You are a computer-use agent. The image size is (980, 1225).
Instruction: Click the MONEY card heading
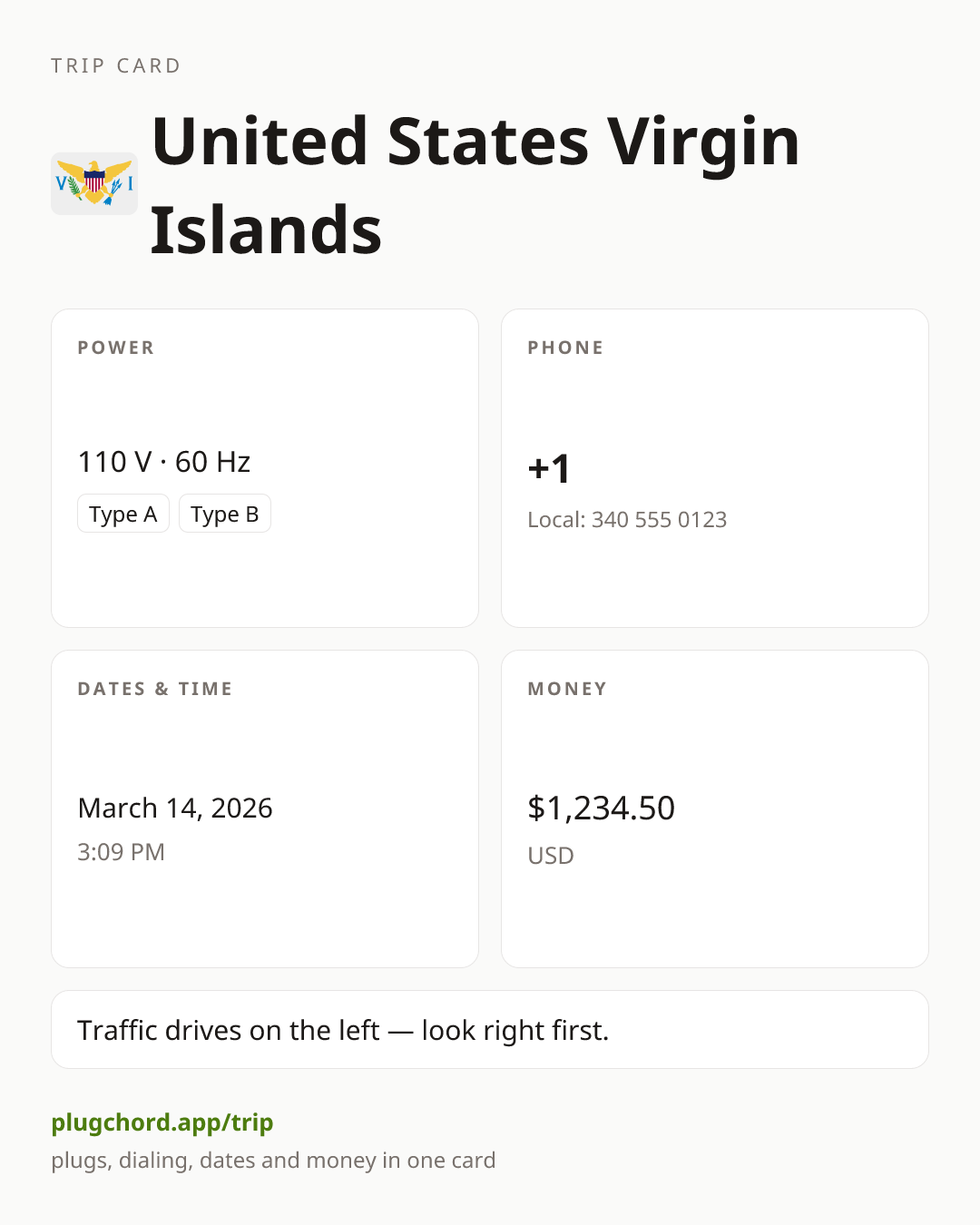coord(568,689)
